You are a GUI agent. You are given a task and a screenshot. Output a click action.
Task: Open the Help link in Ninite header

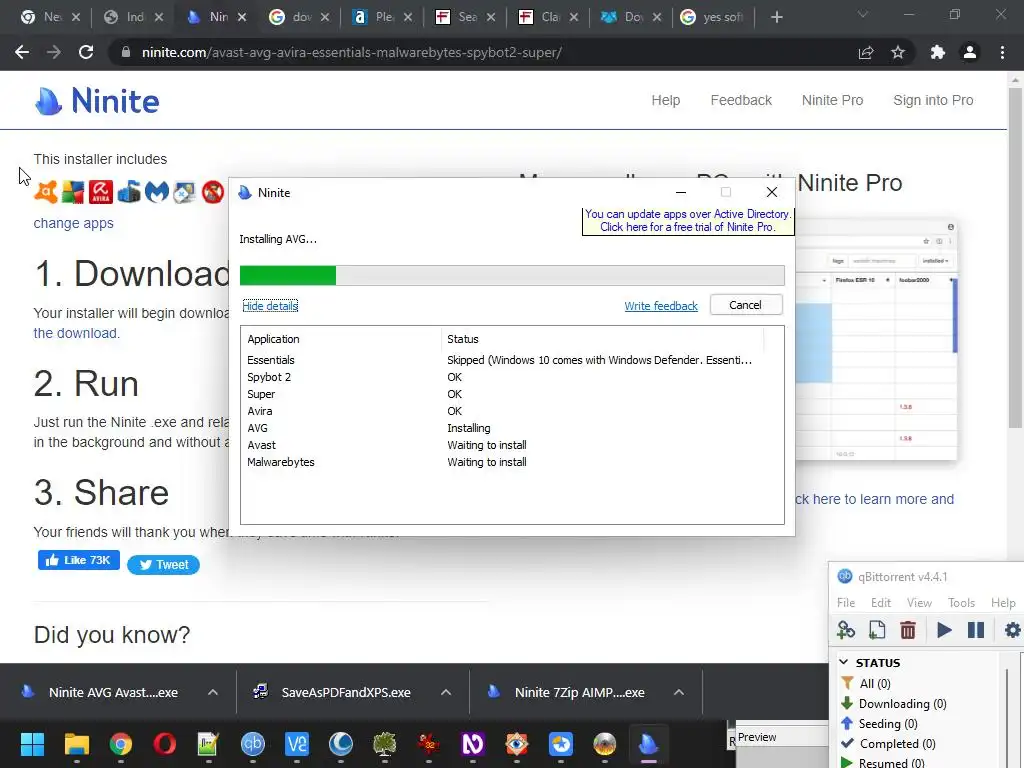point(665,101)
